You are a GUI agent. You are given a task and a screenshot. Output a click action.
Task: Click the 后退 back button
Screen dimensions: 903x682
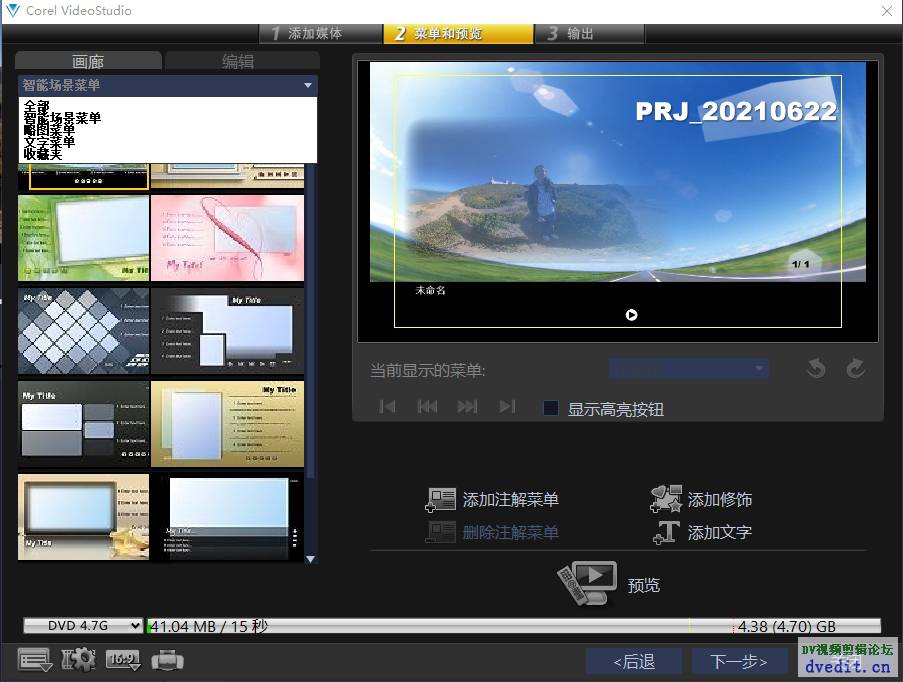point(634,661)
